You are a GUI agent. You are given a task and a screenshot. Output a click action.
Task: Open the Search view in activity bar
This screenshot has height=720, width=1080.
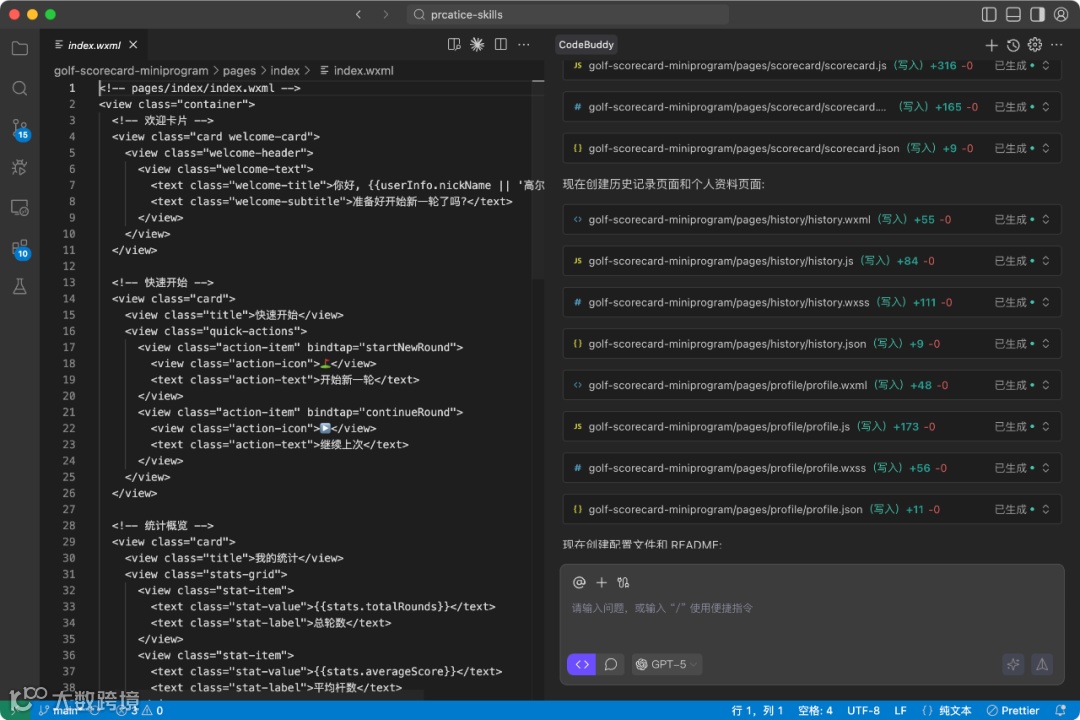pyautogui.click(x=20, y=88)
